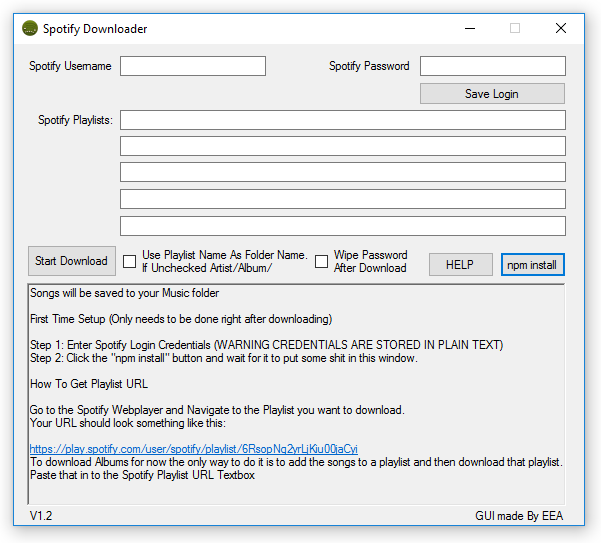The image size is (601, 543).
Task: Click the 'Go to the Spotify Webplayer' line
Action: coord(217,410)
